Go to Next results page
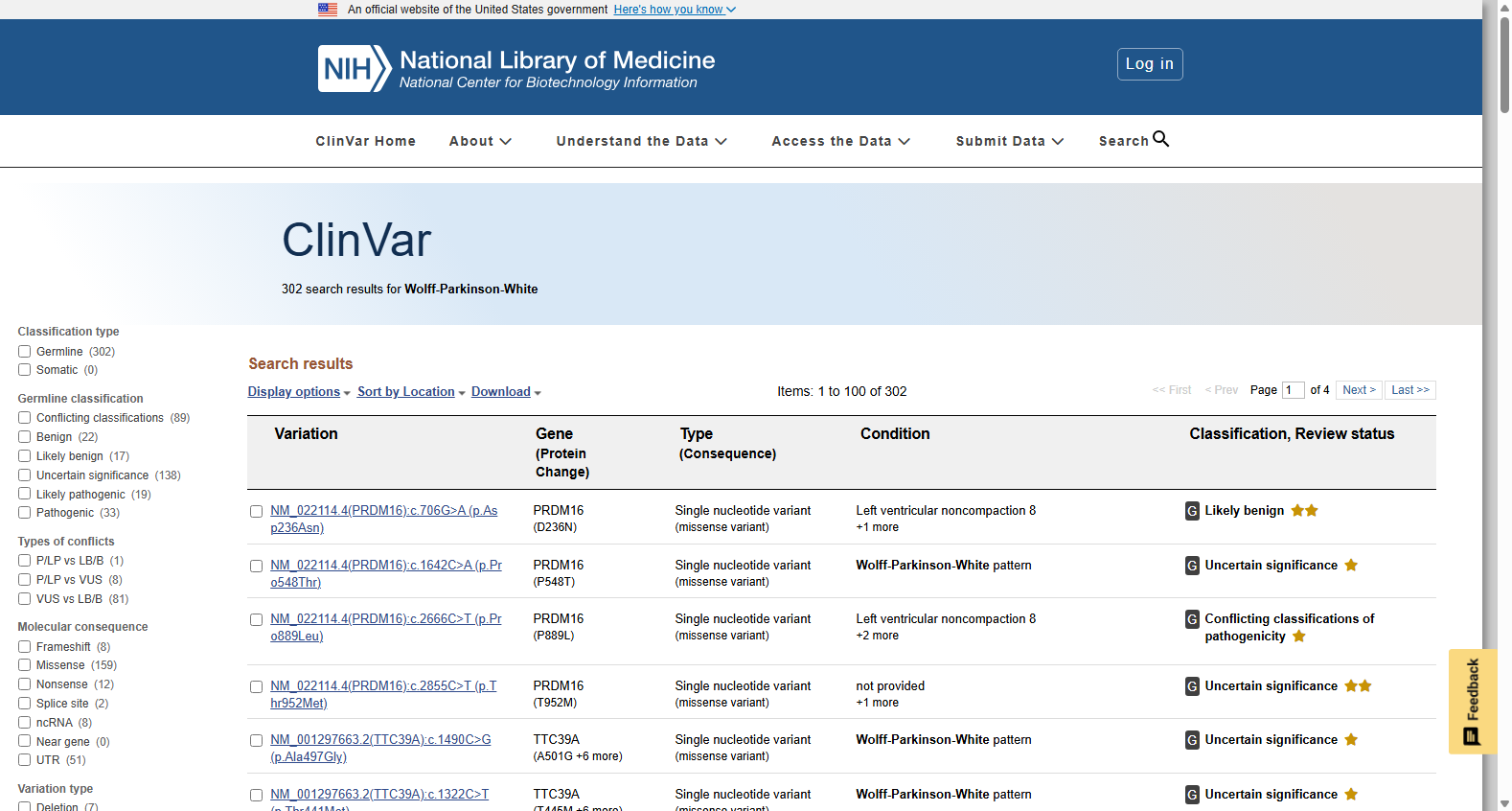Viewport: 1512px width, 811px height. point(1359,390)
